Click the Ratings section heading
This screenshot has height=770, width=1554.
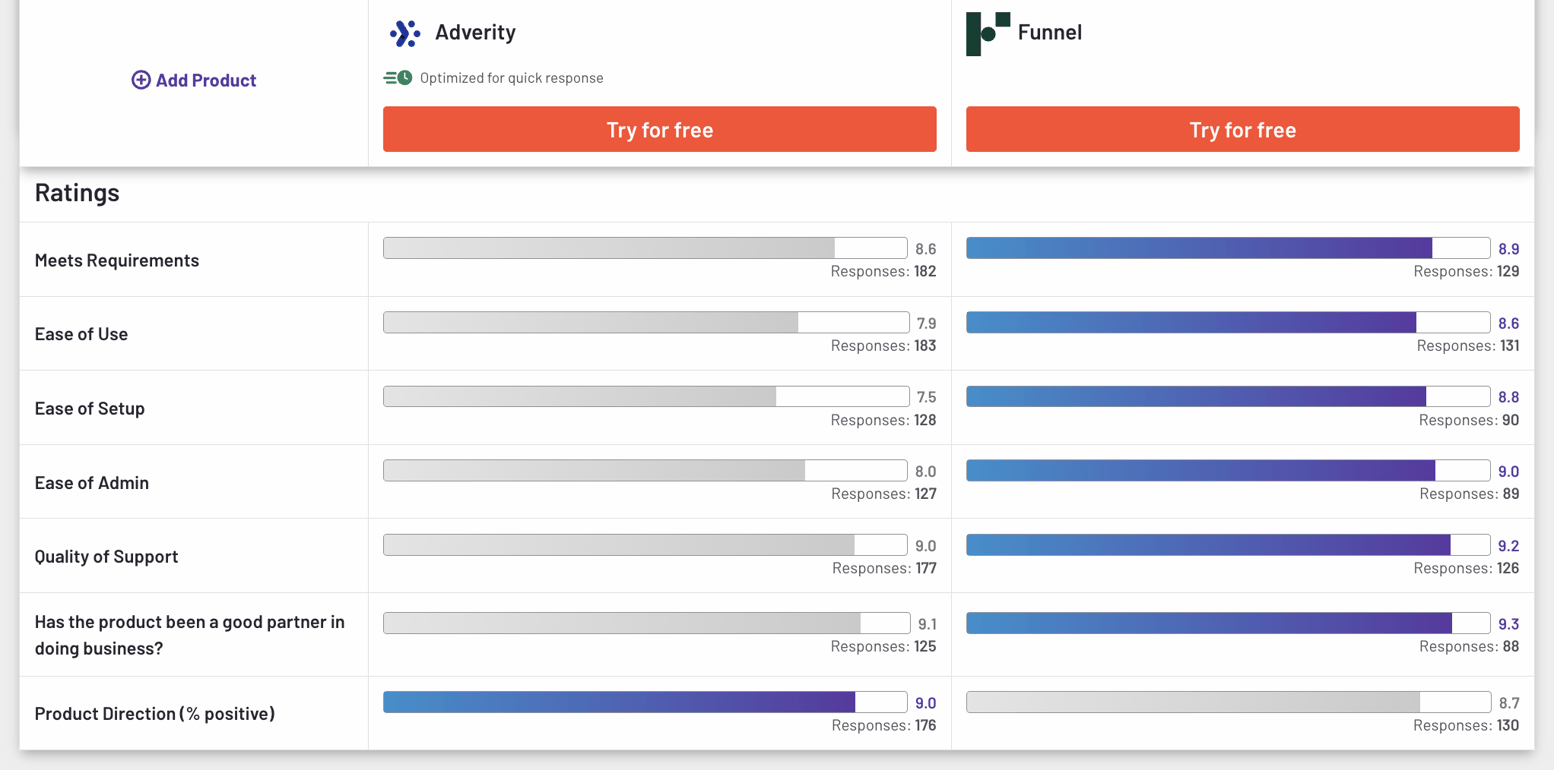pos(77,192)
